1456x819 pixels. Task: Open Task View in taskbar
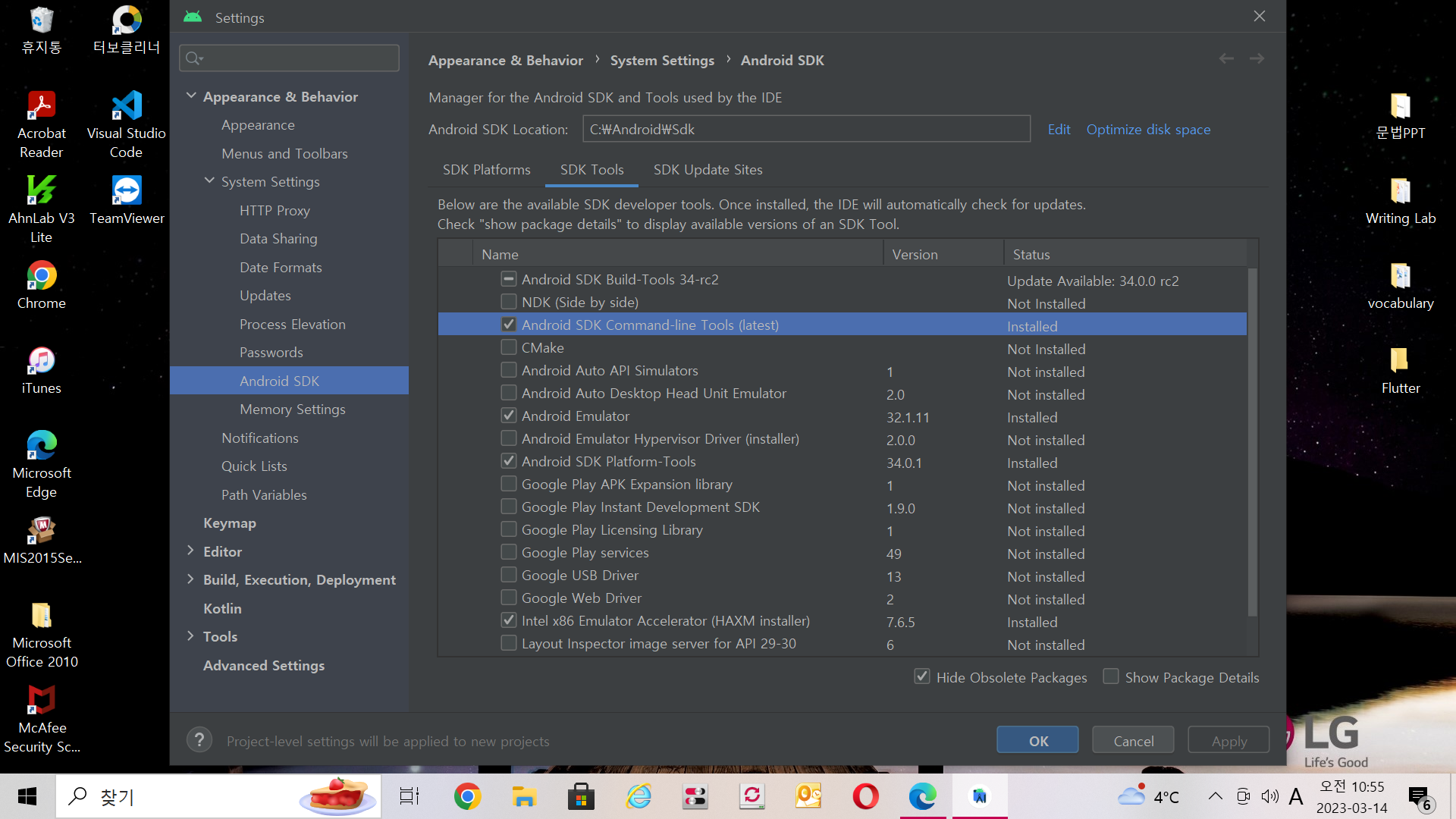coord(409,796)
